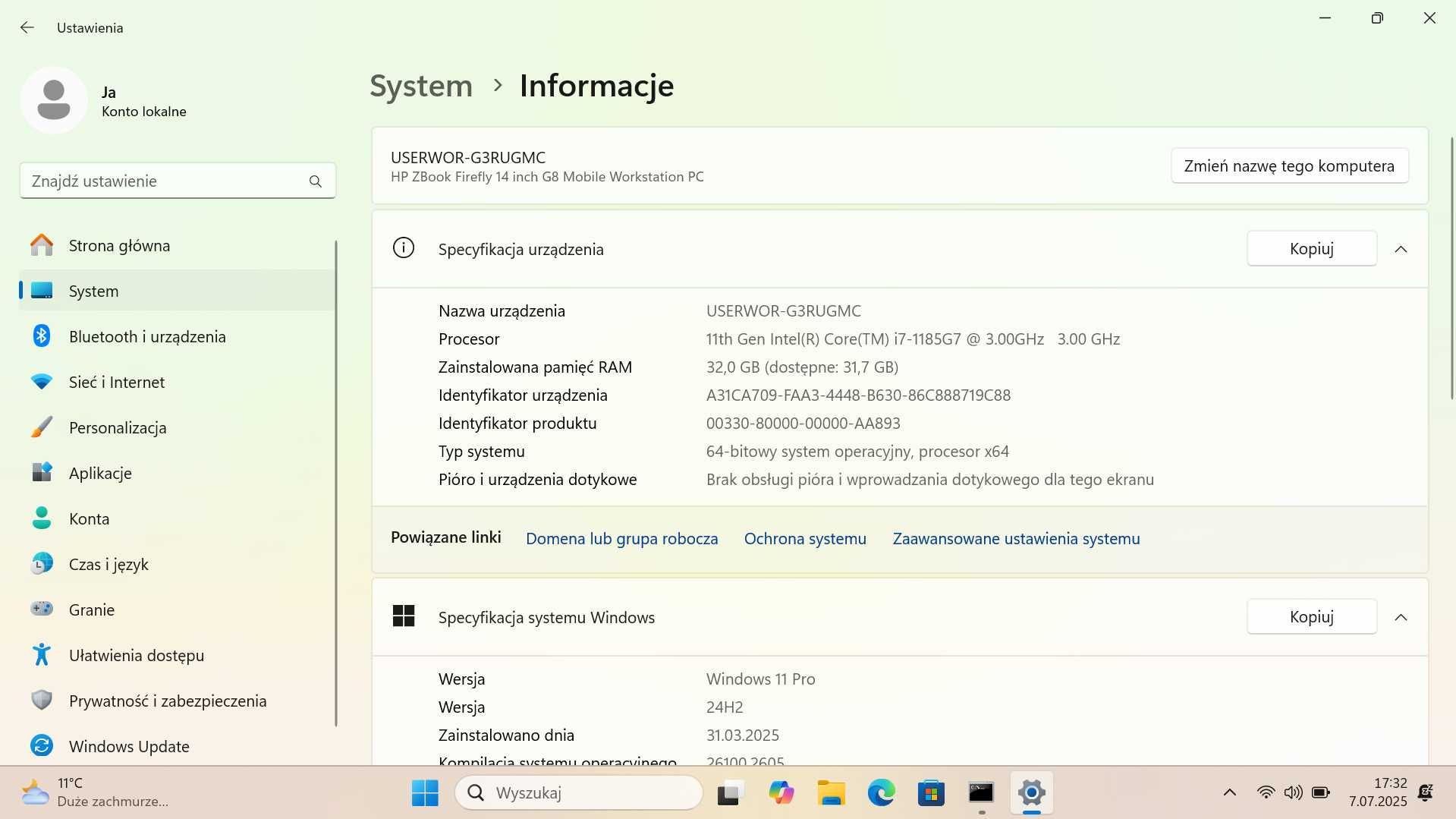Open File Explorer from taskbar
Viewport: 1456px width, 819px height.
click(x=831, y=792)
